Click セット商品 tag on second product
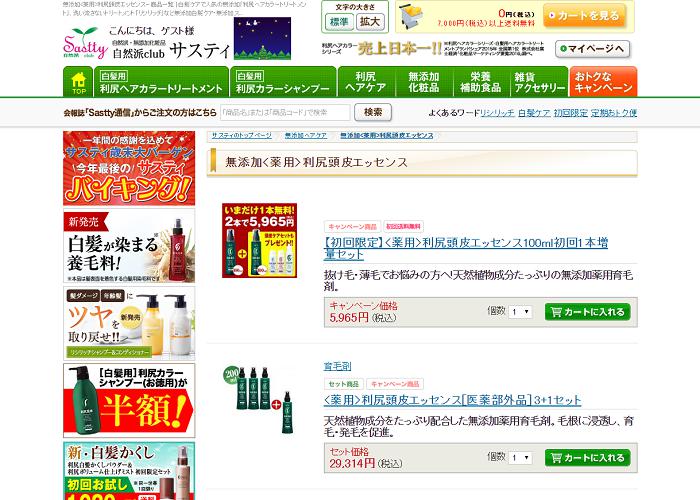 pyautogui.click(x=343, y=384)
